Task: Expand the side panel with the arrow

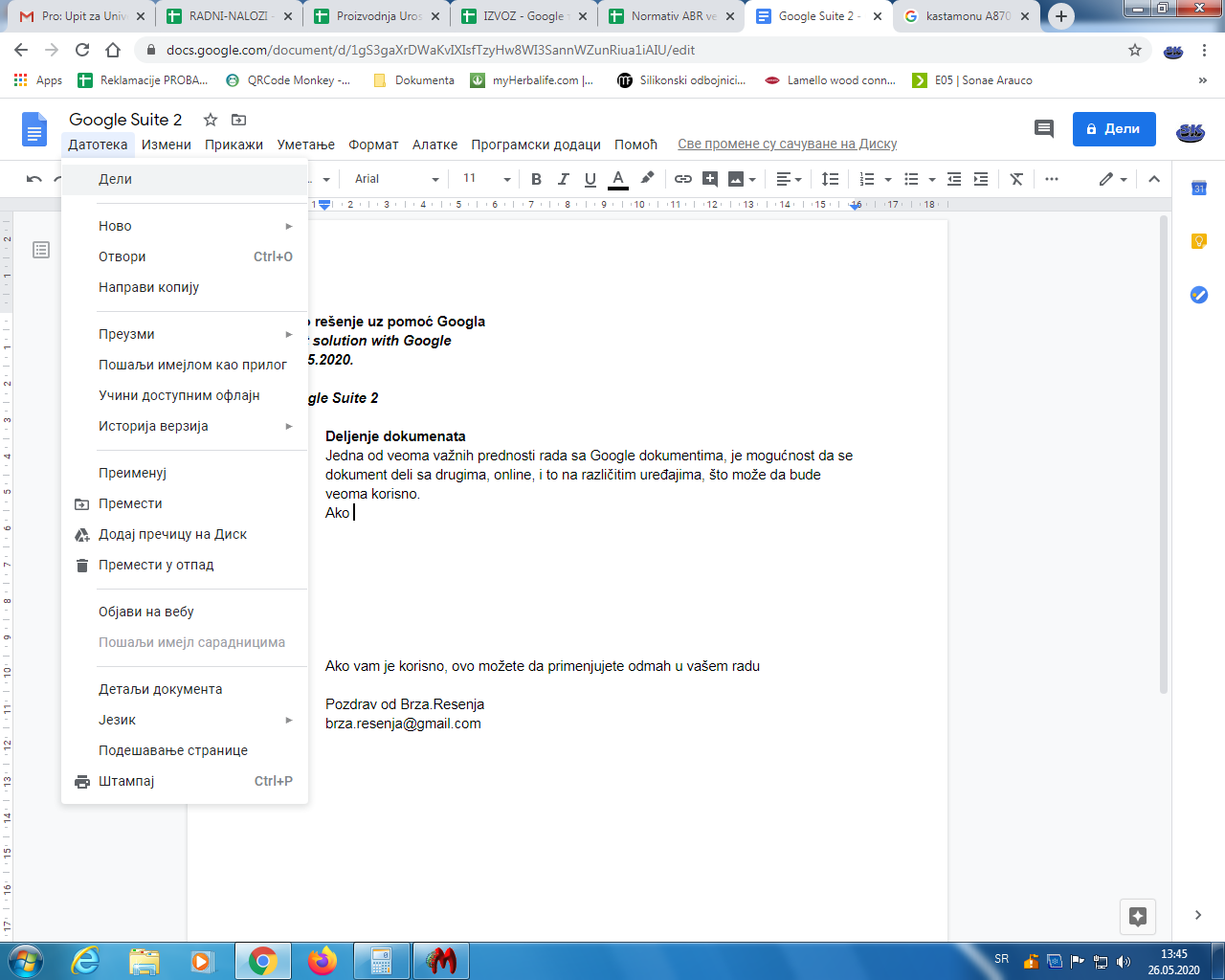Action: pos(1198,915)
